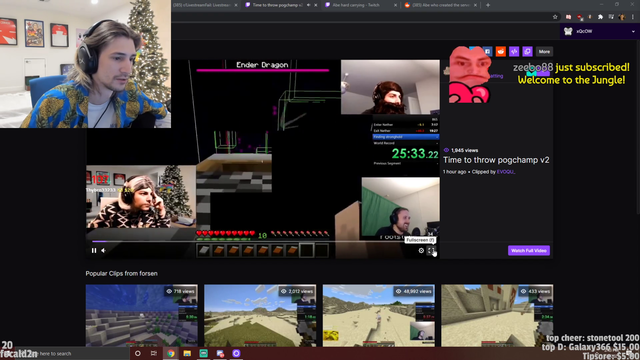This screenshot has height=360, width=640.
Task: Bookmark this page with the star icon
Action: click(x=555, y=17)
